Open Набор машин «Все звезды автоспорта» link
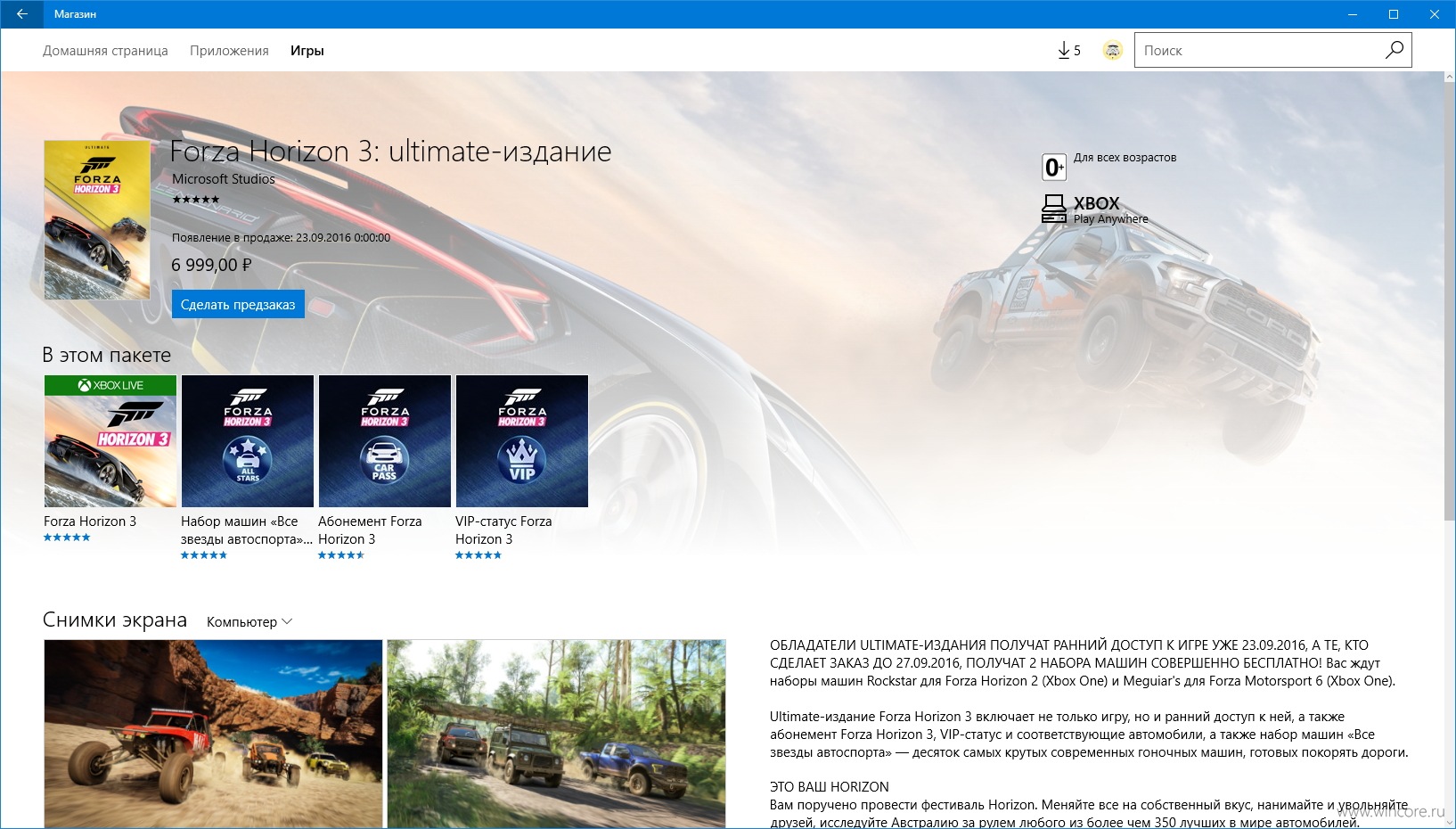The height and width of the screenshot is (829, 1456). pos(247,530)
